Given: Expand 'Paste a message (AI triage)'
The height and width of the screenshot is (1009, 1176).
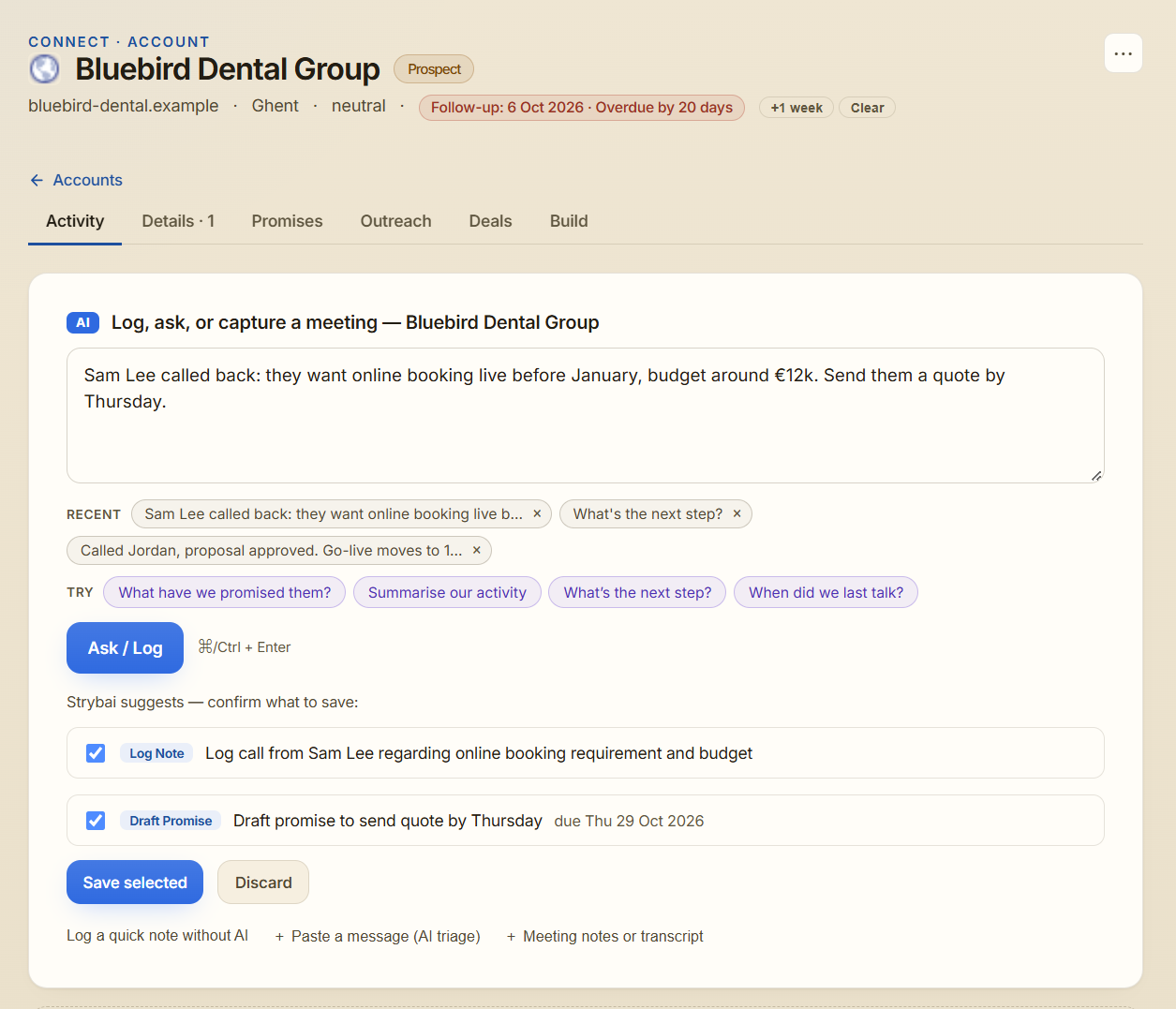Looking at the screenshot, I should tap(378, 936).
